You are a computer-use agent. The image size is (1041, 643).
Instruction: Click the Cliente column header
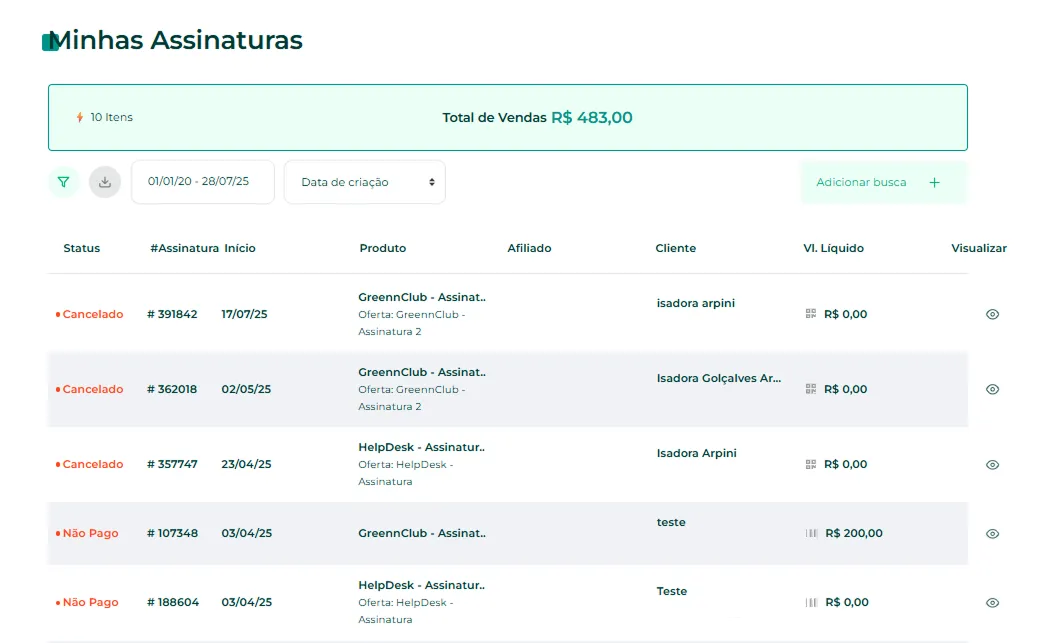pos(675,248)
